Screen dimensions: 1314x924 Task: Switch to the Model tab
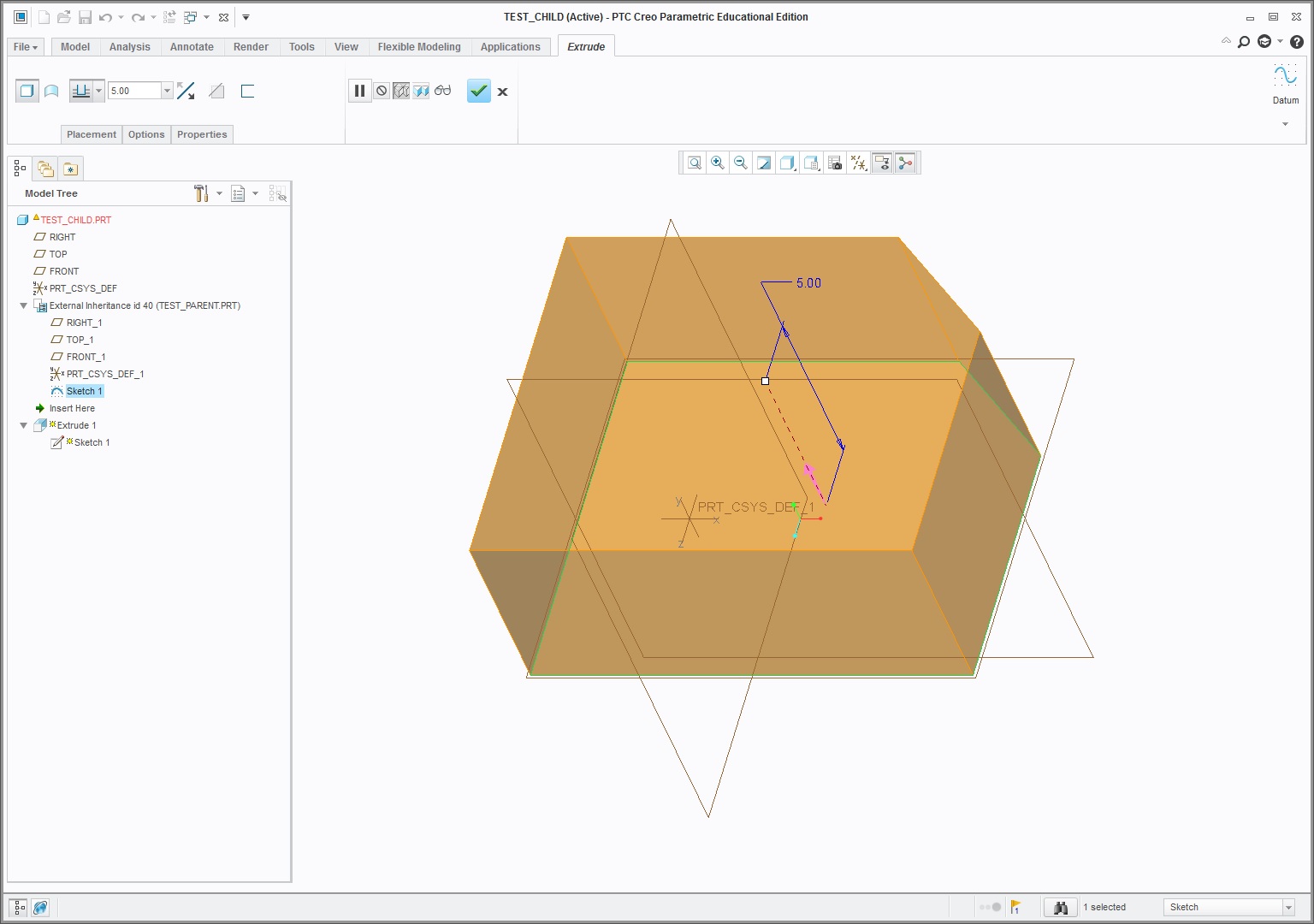(x=75, y=47)
